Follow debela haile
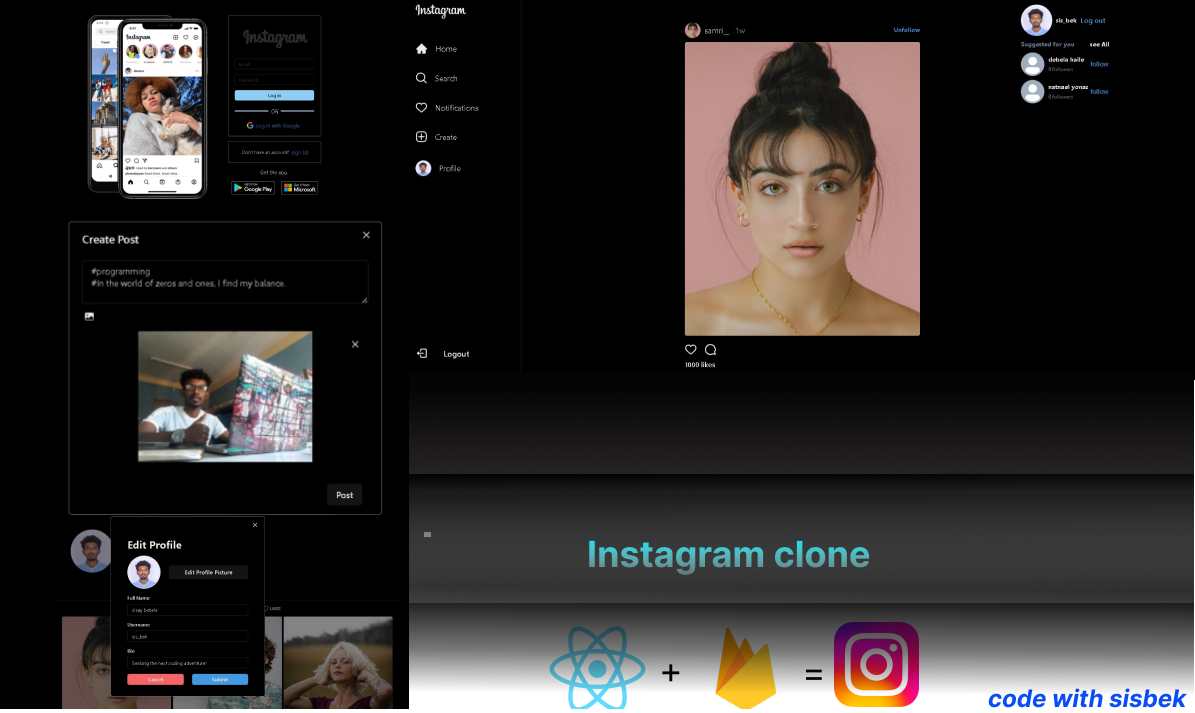 pos(1099,64)
